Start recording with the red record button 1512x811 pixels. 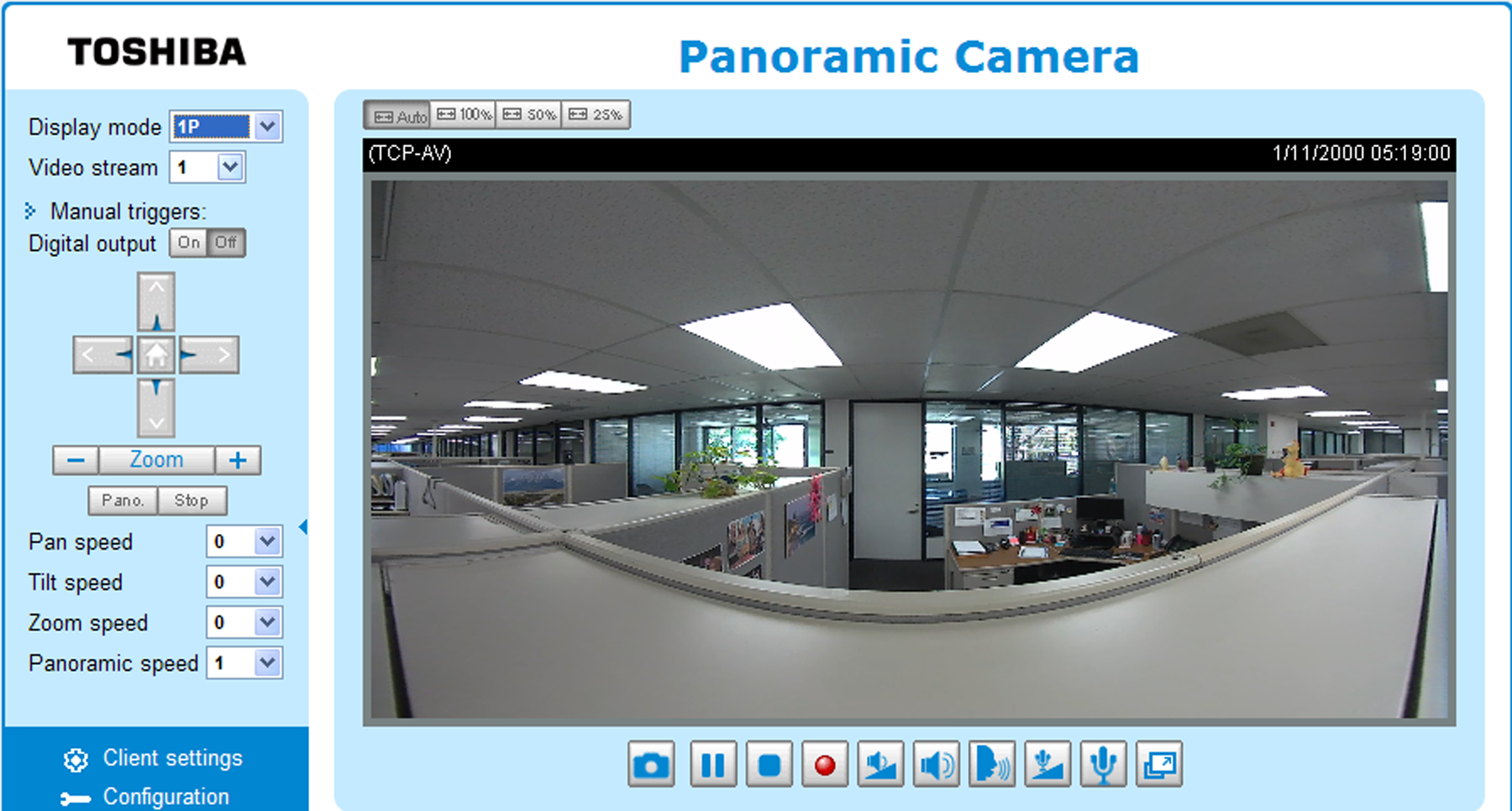tap(825, 764)
